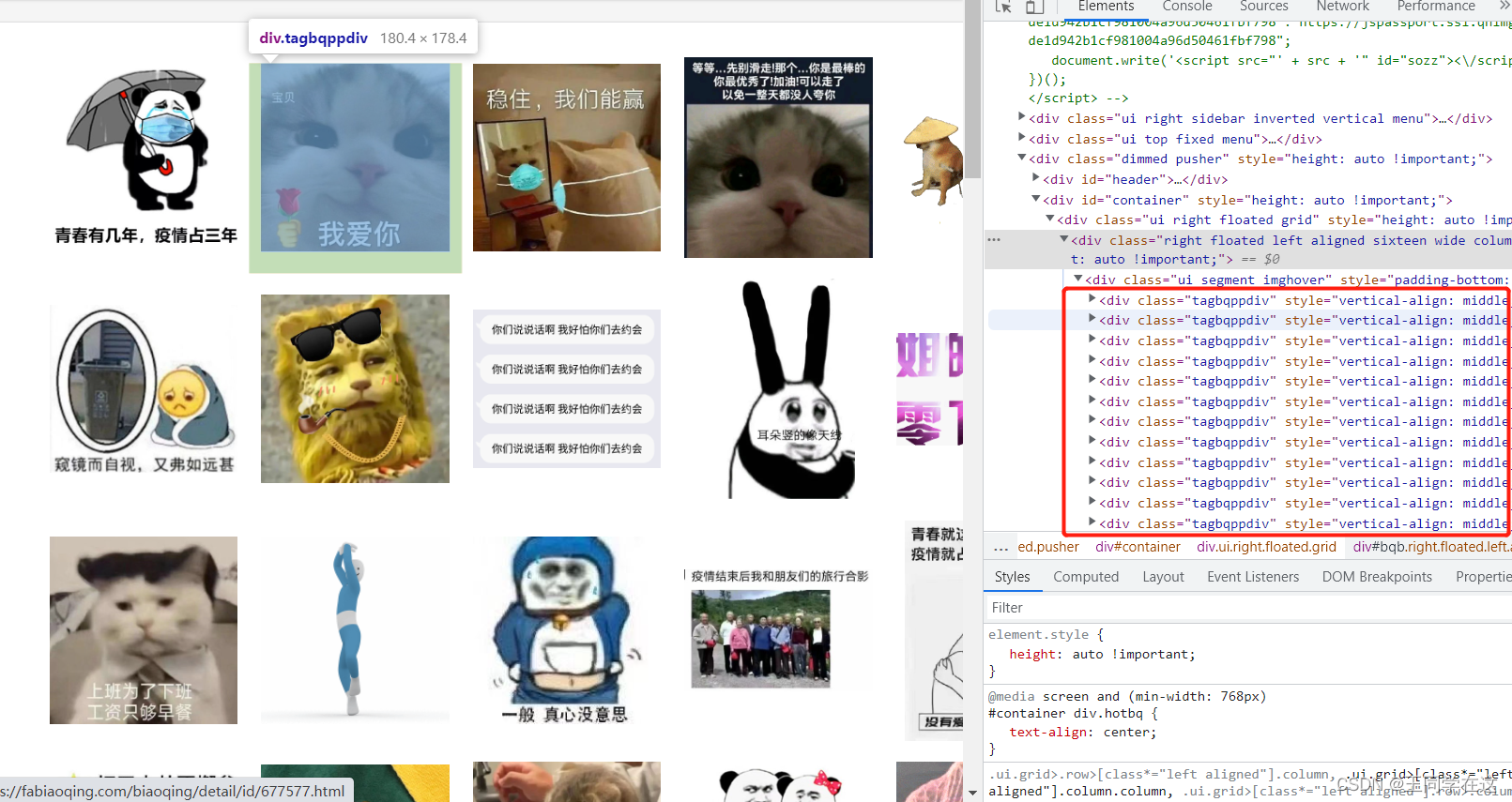Screen dimensions: 1512x802
Task: Collapse the 'right floated left aligned sixteen wide' div
Action: click(1064, 240)
